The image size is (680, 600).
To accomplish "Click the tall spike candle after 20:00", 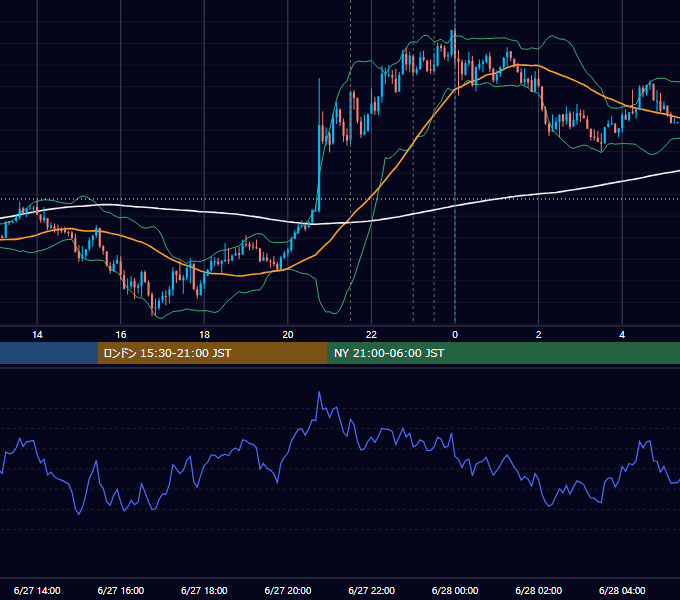I will click(319, 145).
